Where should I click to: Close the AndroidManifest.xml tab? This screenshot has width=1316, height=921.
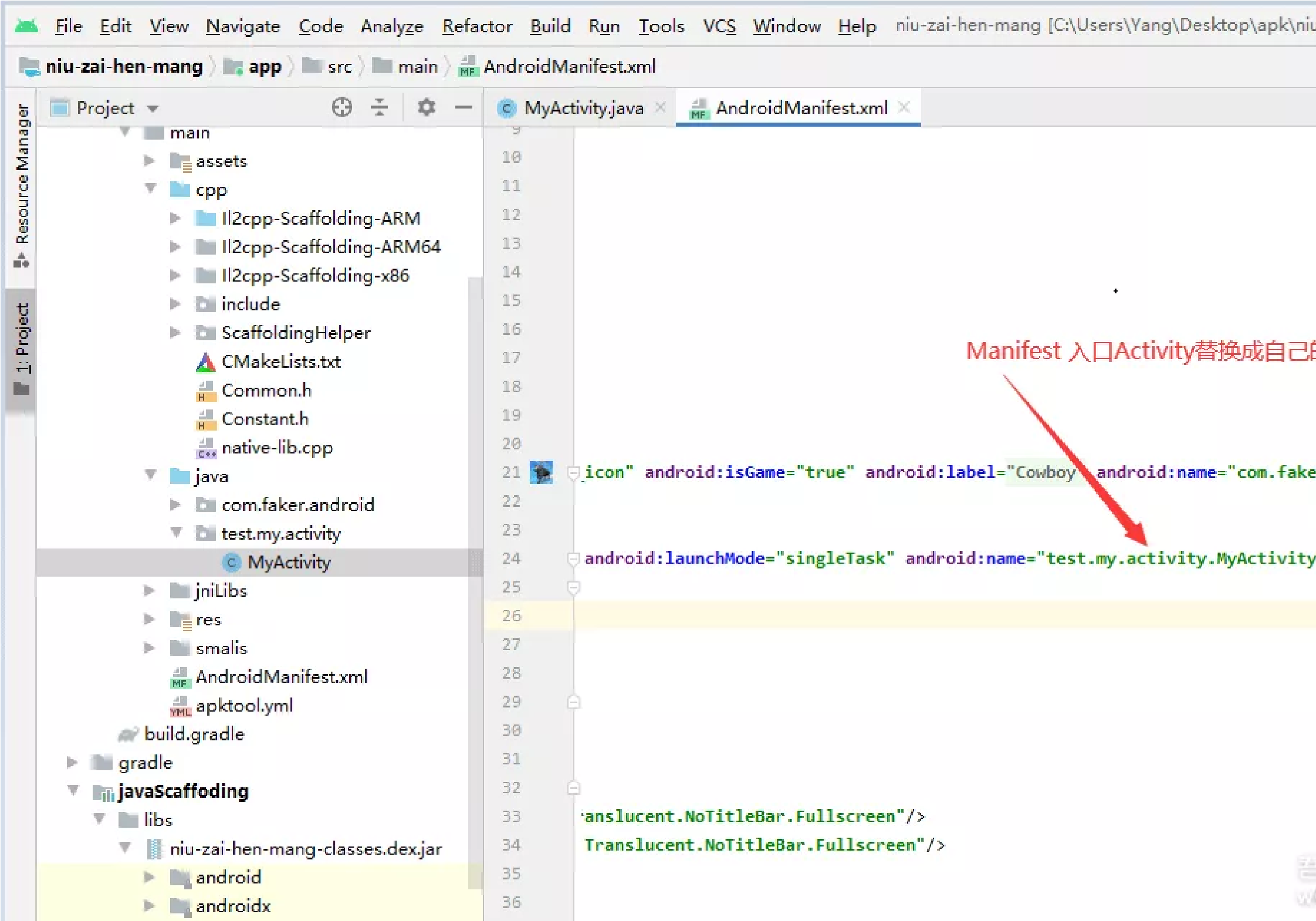point(904,107)
